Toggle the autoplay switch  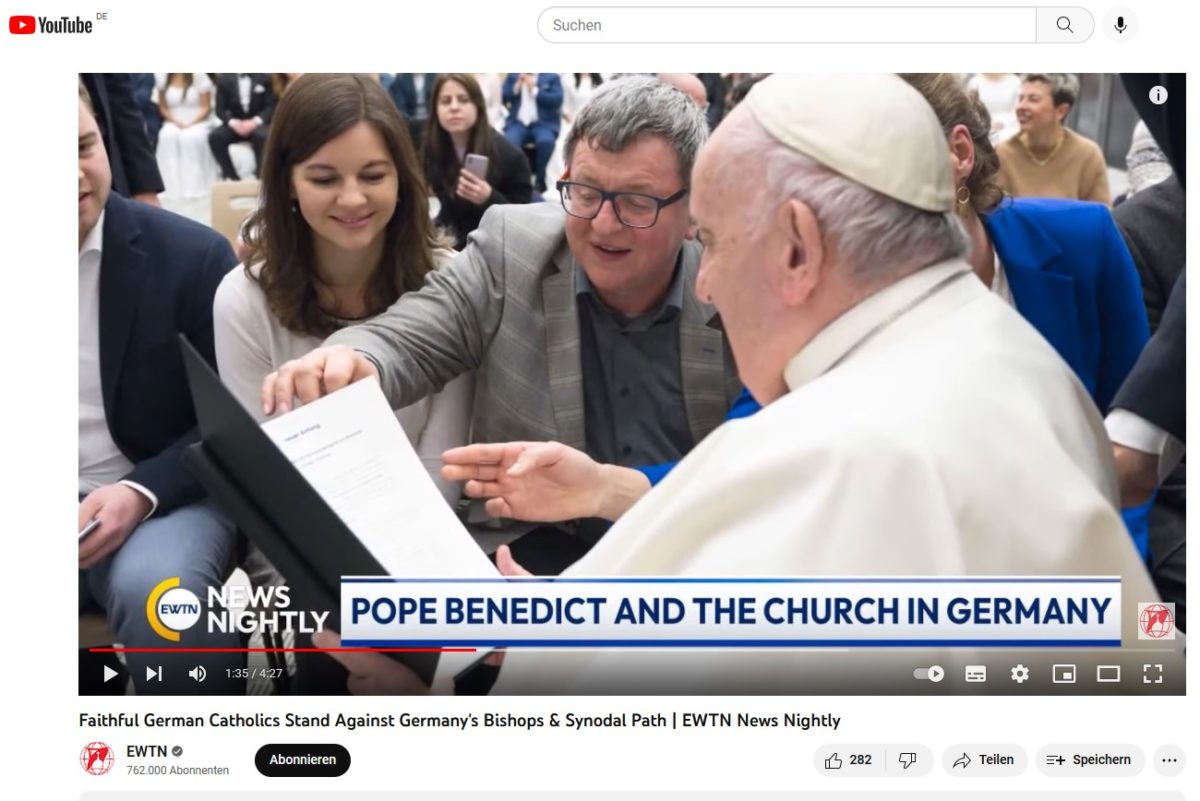pos(929,674)
